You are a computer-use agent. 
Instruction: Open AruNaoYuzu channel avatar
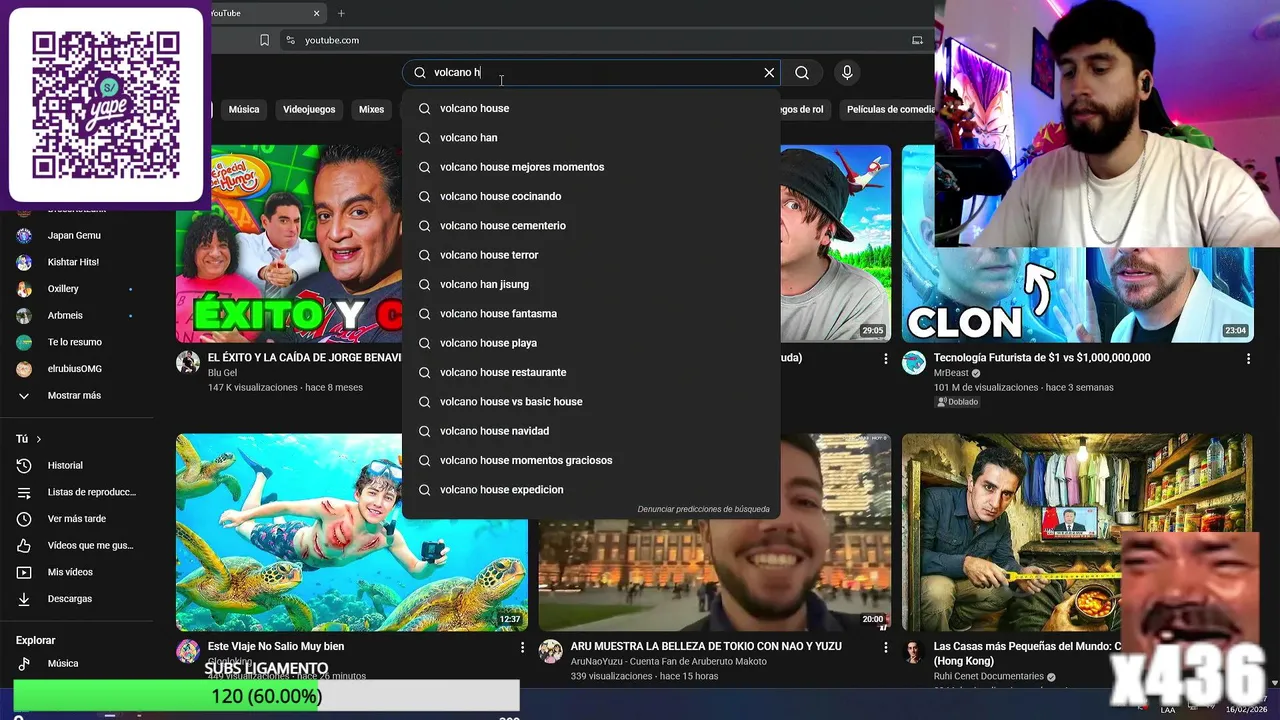[551, 652]
